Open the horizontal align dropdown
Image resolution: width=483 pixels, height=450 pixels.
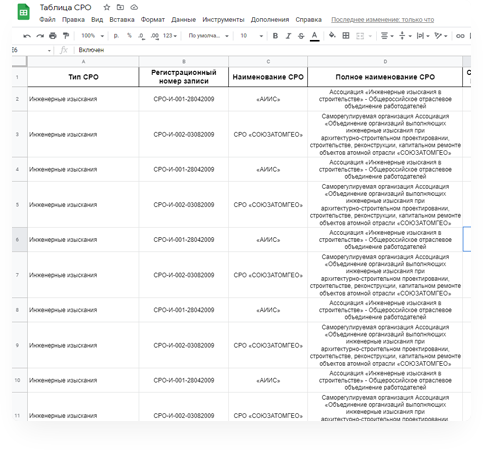click(387, 36)
